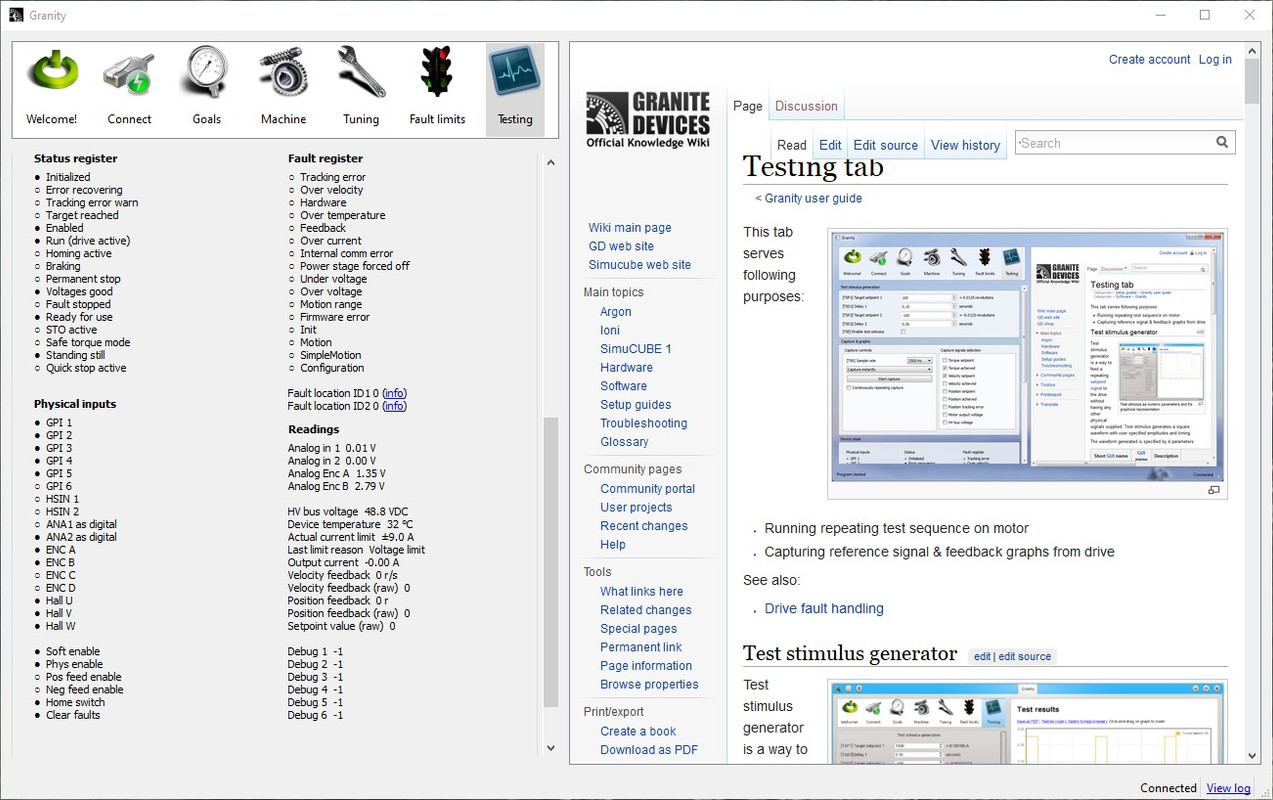
Task: Click the left panel scroll up arrow
Action: (551, 161)
